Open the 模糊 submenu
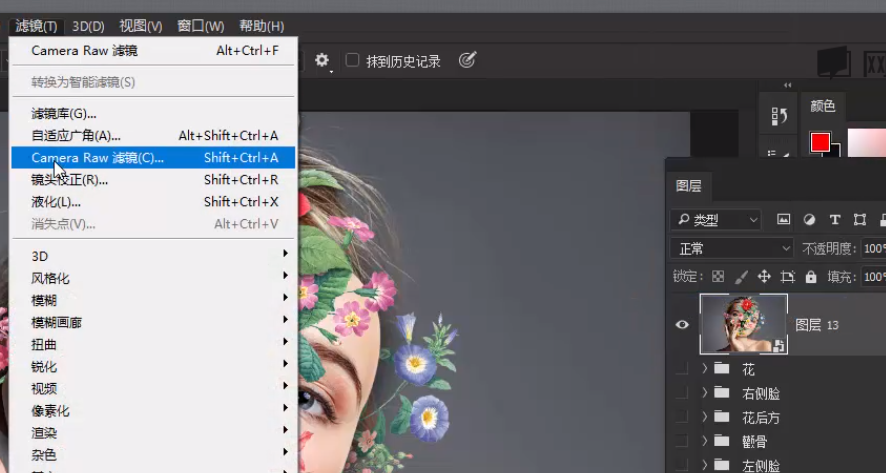Screen dimensions: 886x473 coord(153,300)
